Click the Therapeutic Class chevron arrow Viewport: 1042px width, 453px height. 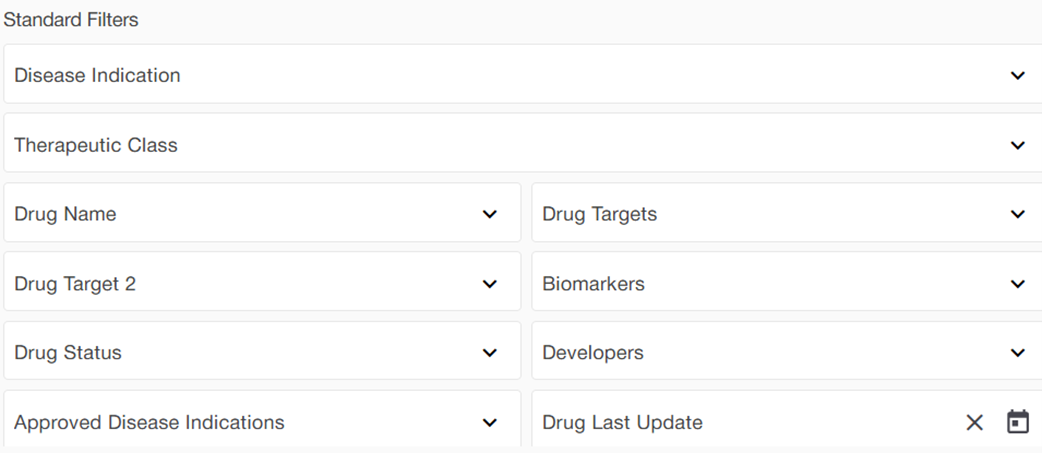(1017, 145)
